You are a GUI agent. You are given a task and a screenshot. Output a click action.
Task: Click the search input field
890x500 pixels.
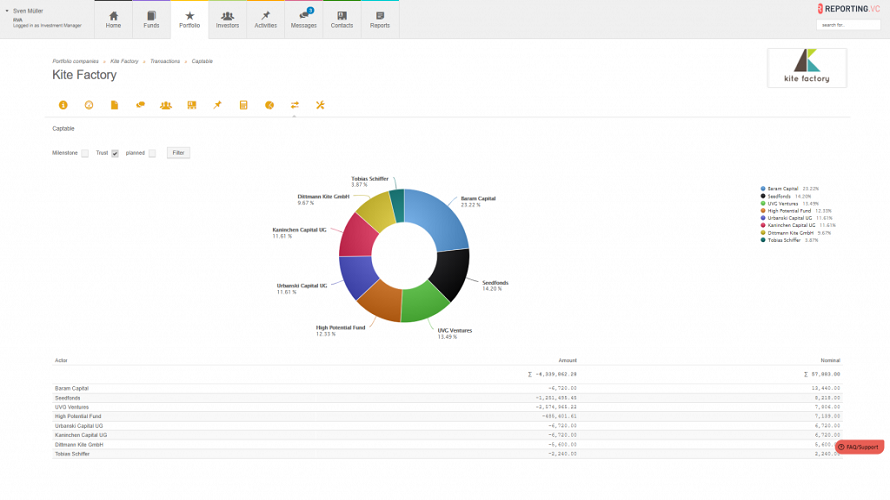click(x=850, y=24)
